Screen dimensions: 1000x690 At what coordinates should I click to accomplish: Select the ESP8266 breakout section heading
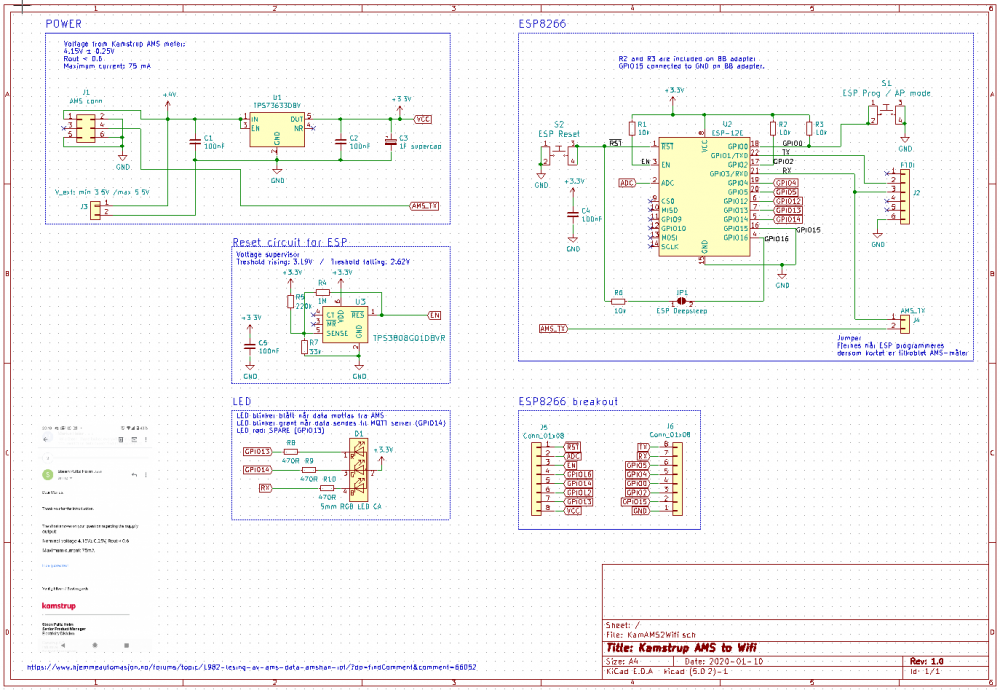[x=568, y=401]
